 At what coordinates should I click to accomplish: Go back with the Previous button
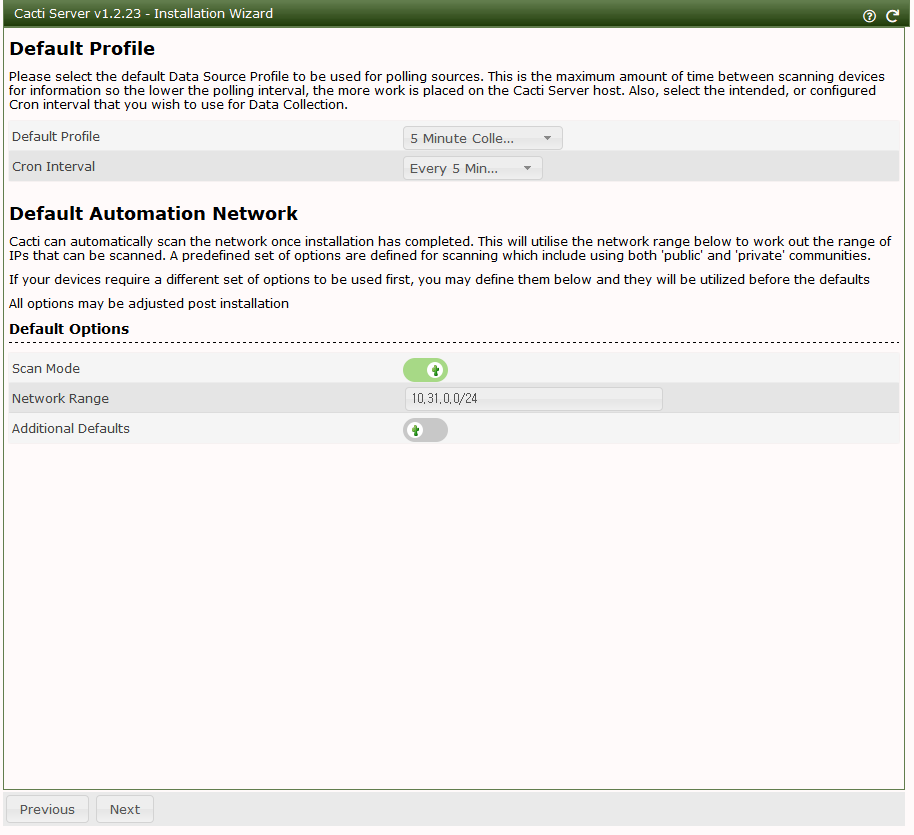tap(47, 809)
